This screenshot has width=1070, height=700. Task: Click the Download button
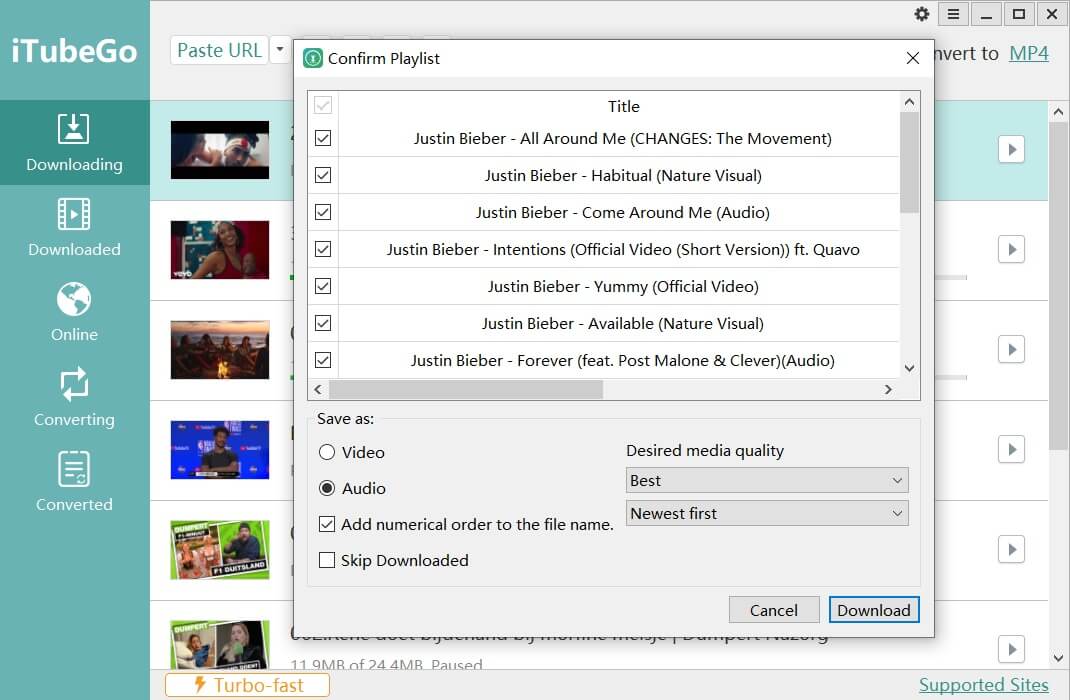pyautogui.click(x=874, y=610)
